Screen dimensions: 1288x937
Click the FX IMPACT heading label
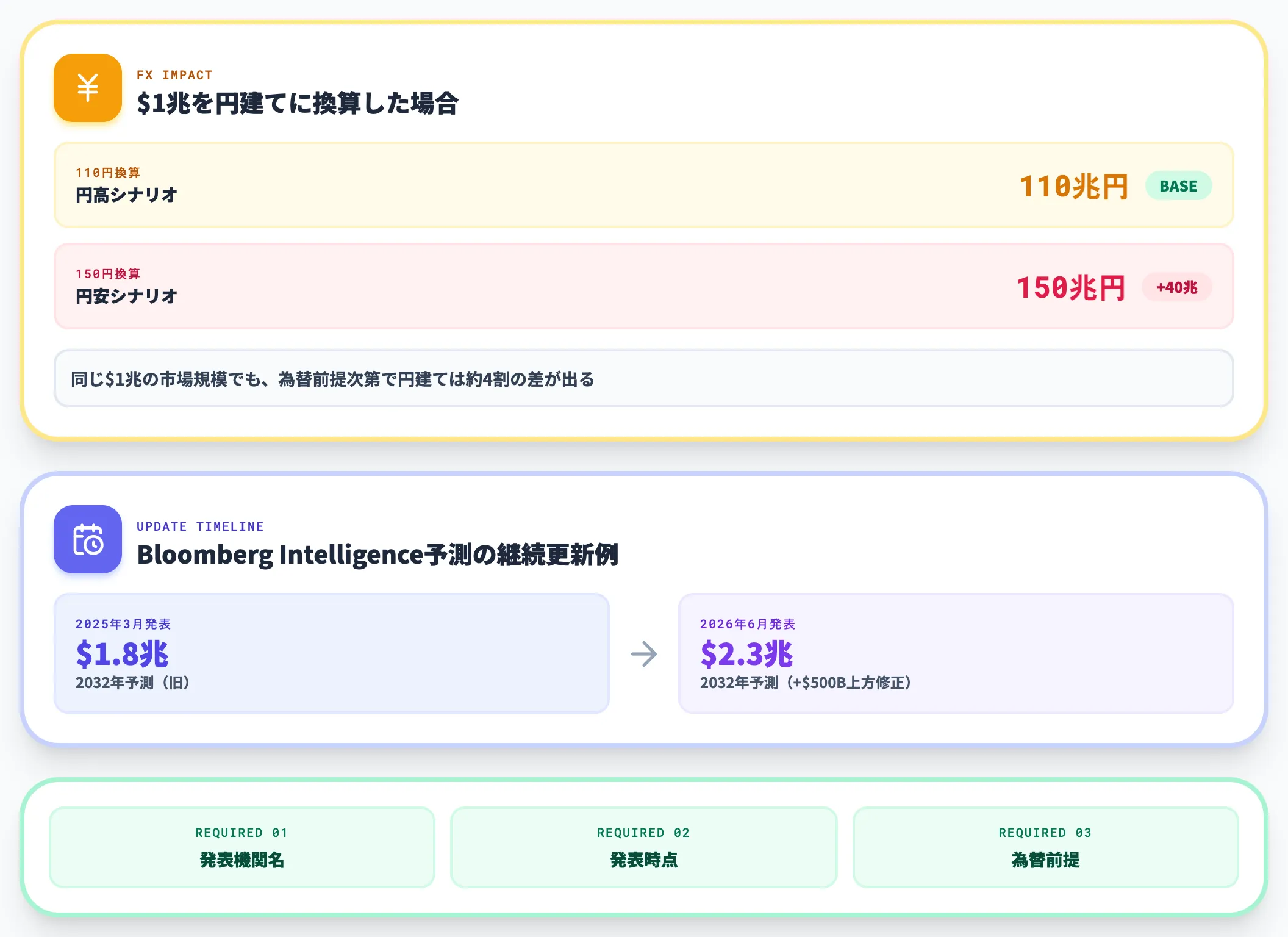tap(174, 75)
